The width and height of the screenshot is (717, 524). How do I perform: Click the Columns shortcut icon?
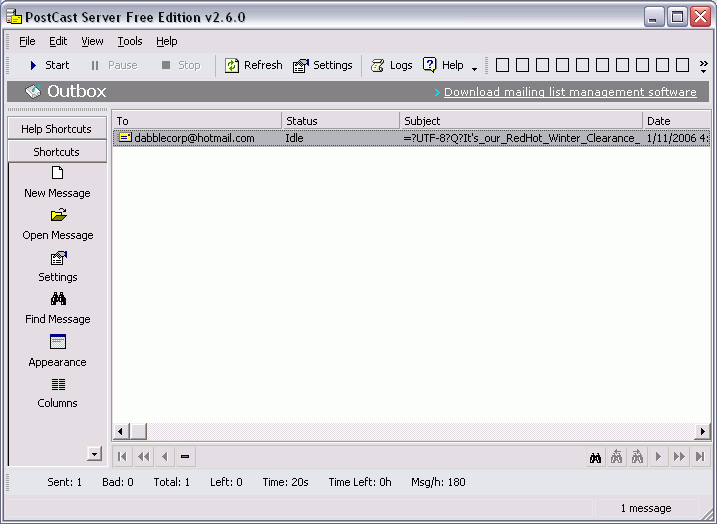58,385
